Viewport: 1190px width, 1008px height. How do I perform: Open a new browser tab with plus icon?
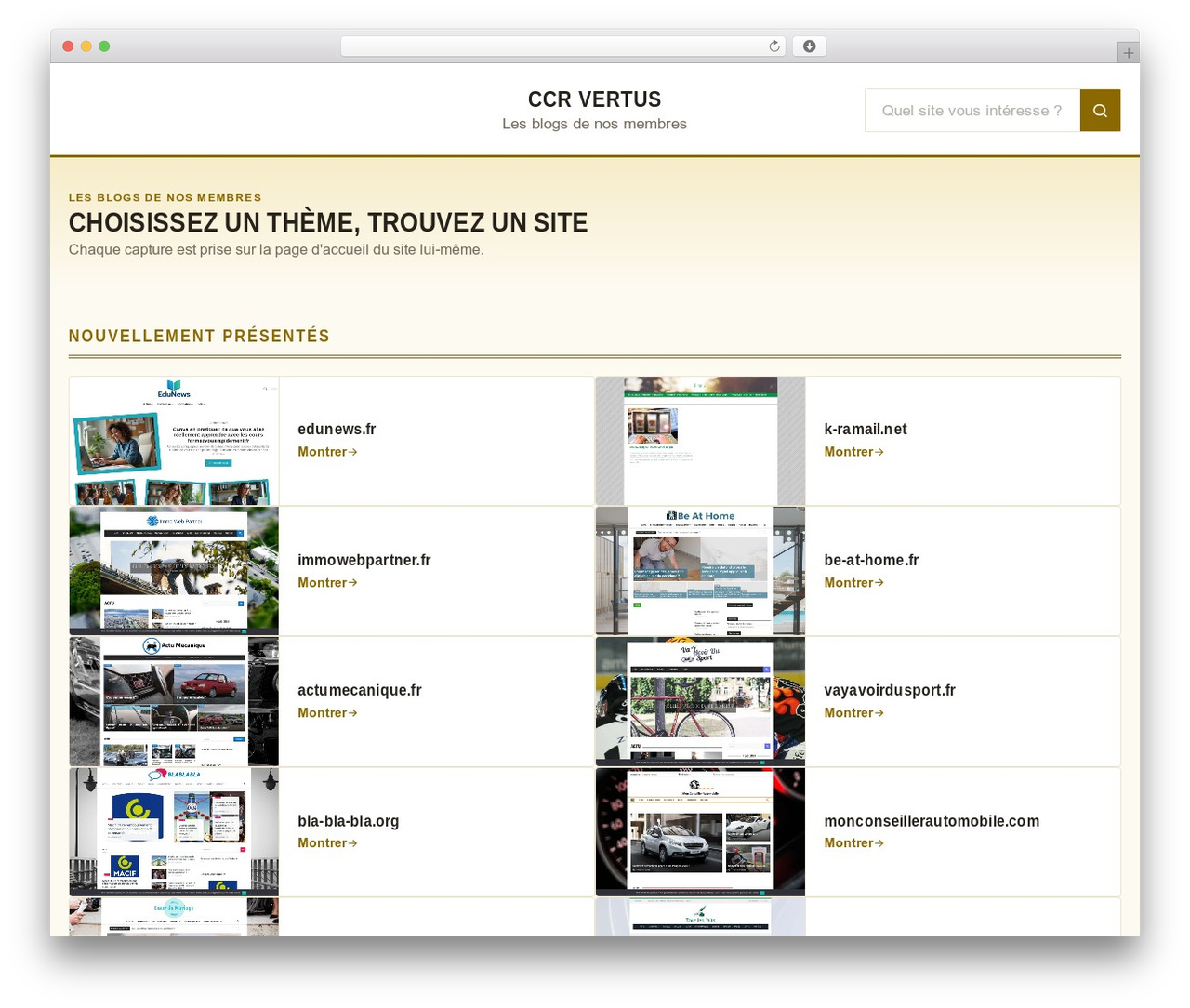pos(1129,53)
